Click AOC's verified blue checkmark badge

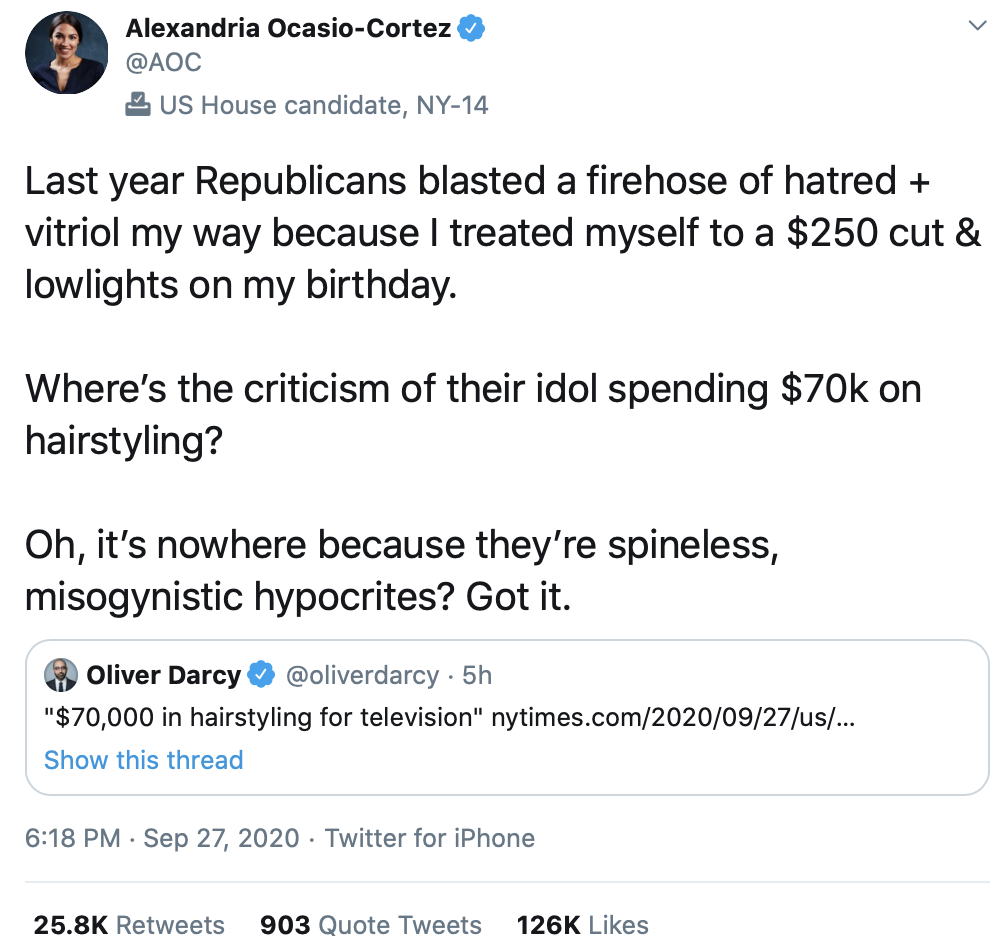pyautogui.click(x=471, y=29)
